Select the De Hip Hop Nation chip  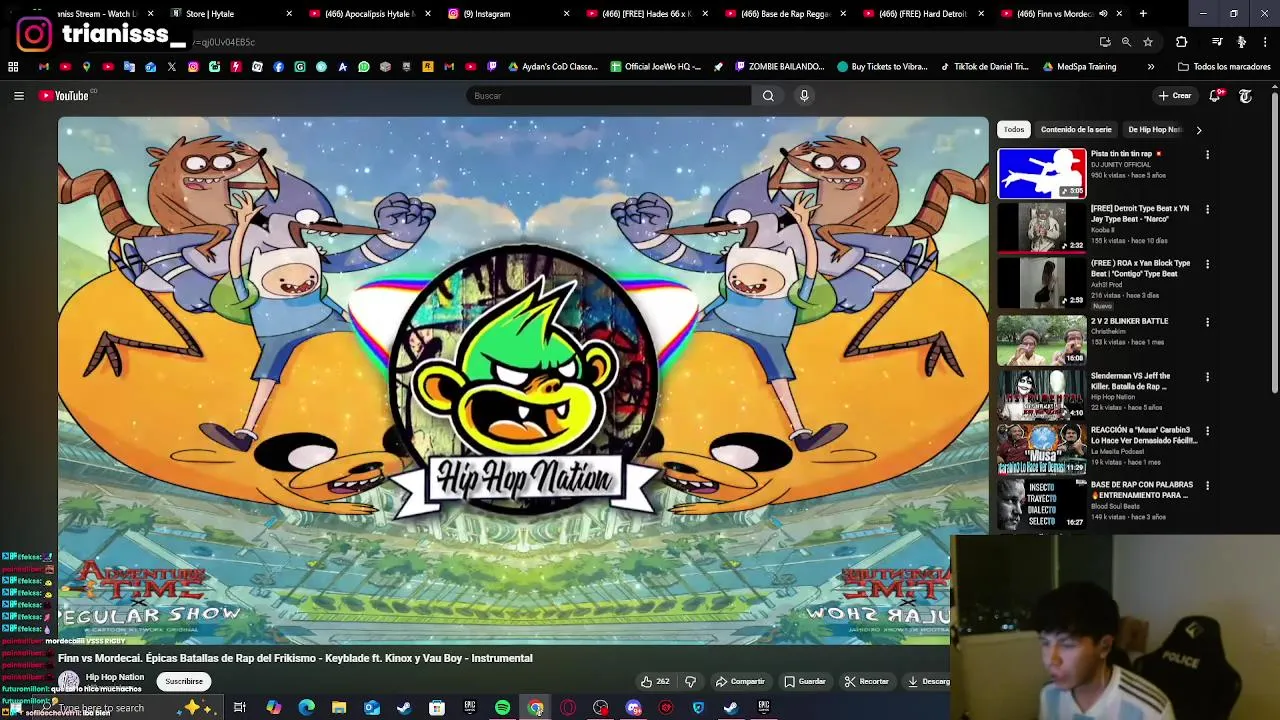click(x=1154, y=130)
